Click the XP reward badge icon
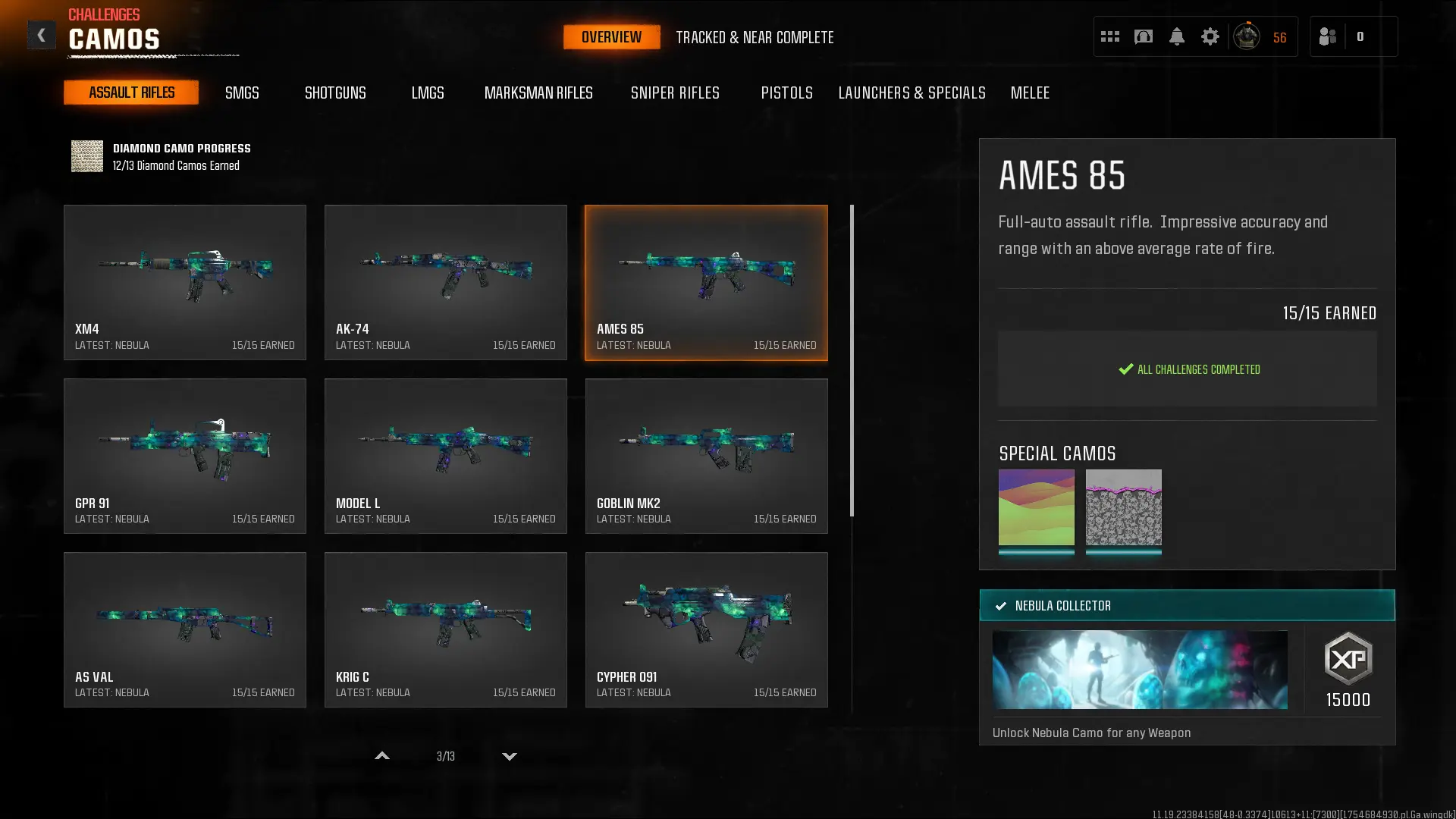The width and height of the screenshot is (1456, 819). 1348,658
